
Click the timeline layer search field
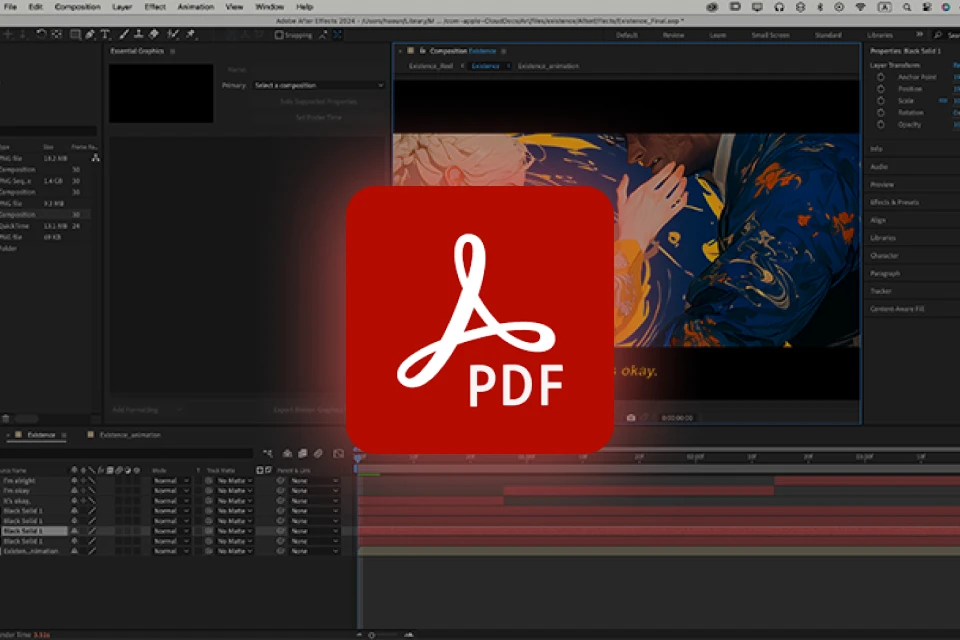click(x=126, y=453)
